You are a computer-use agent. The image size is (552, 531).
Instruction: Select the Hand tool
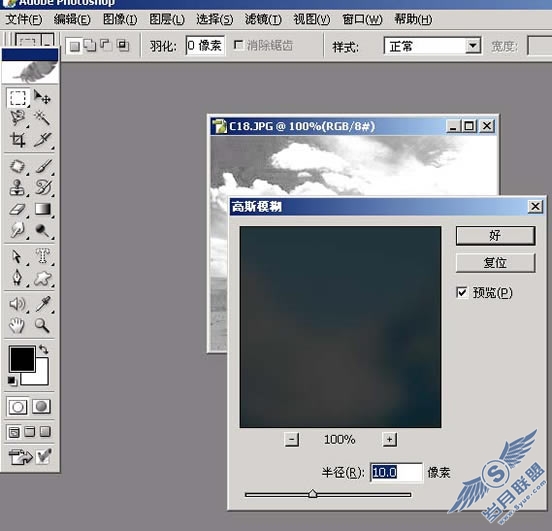tap(18, 326)
